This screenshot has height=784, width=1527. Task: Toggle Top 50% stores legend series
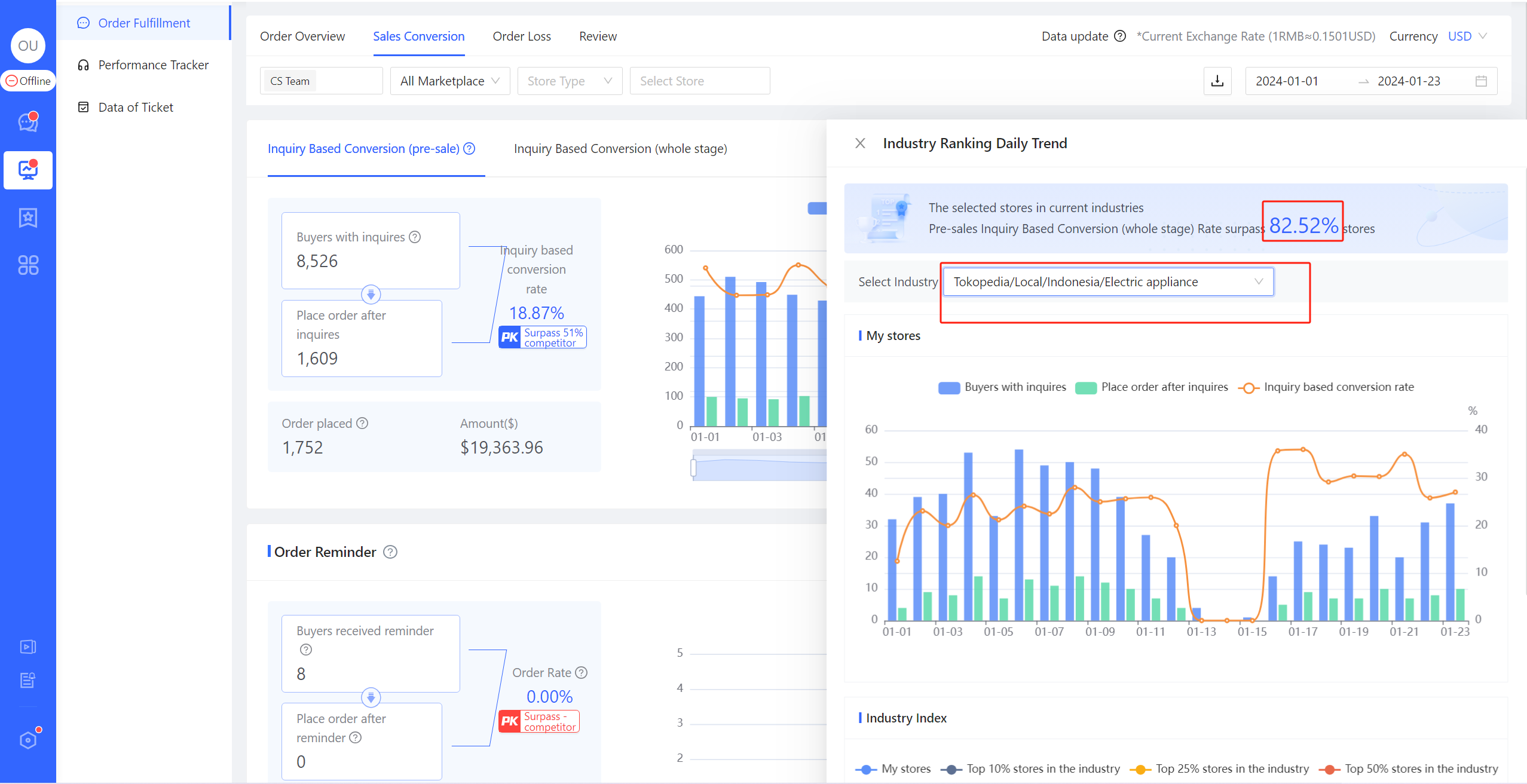pos(1409,769)
